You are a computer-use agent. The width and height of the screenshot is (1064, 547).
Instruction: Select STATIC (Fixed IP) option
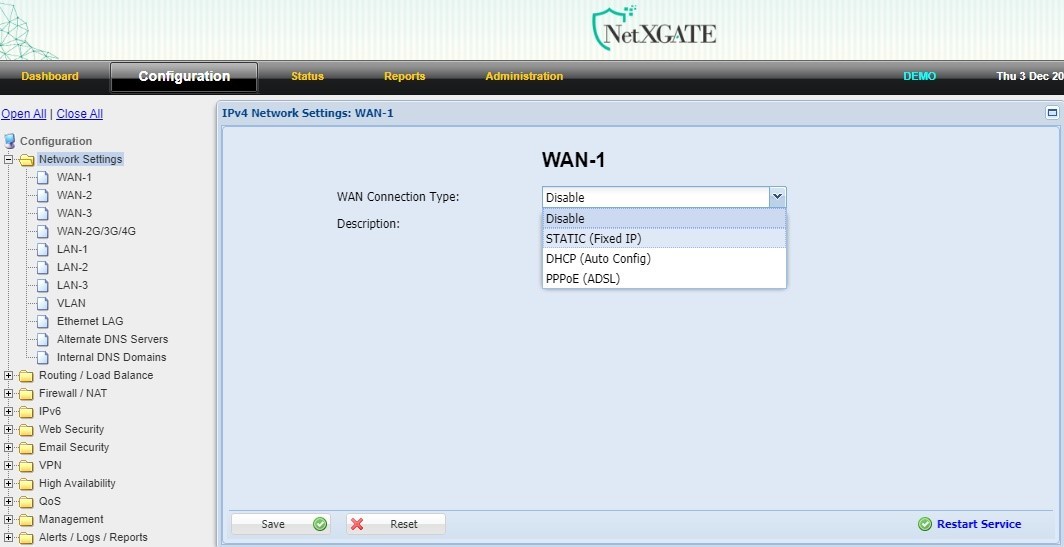tap(593, 238)
